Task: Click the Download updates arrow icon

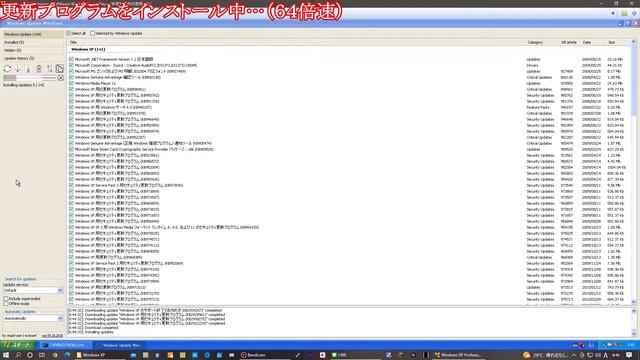Action: 18,69
